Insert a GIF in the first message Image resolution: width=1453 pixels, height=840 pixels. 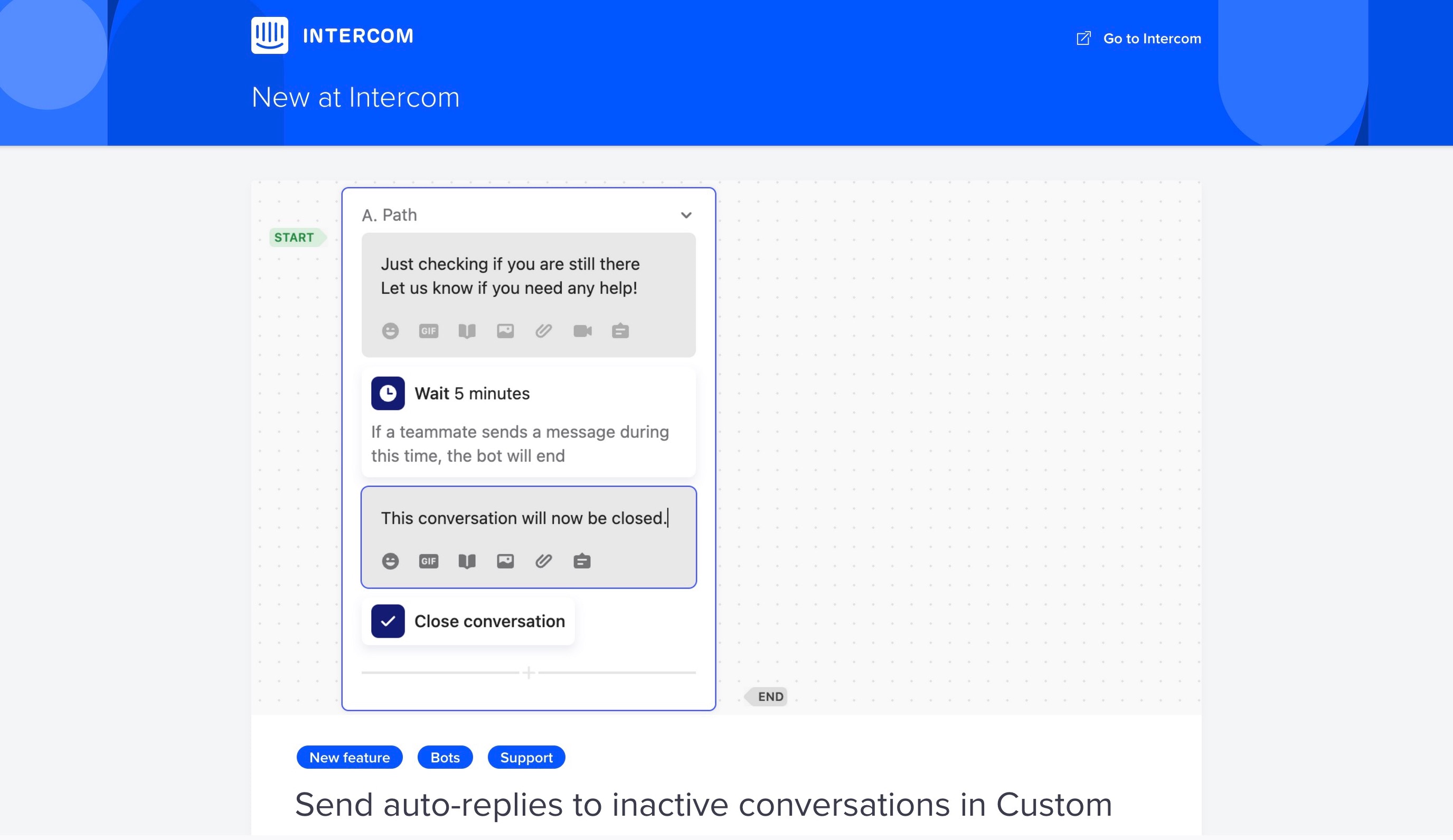pyautogui.click(x=428, y=331)
